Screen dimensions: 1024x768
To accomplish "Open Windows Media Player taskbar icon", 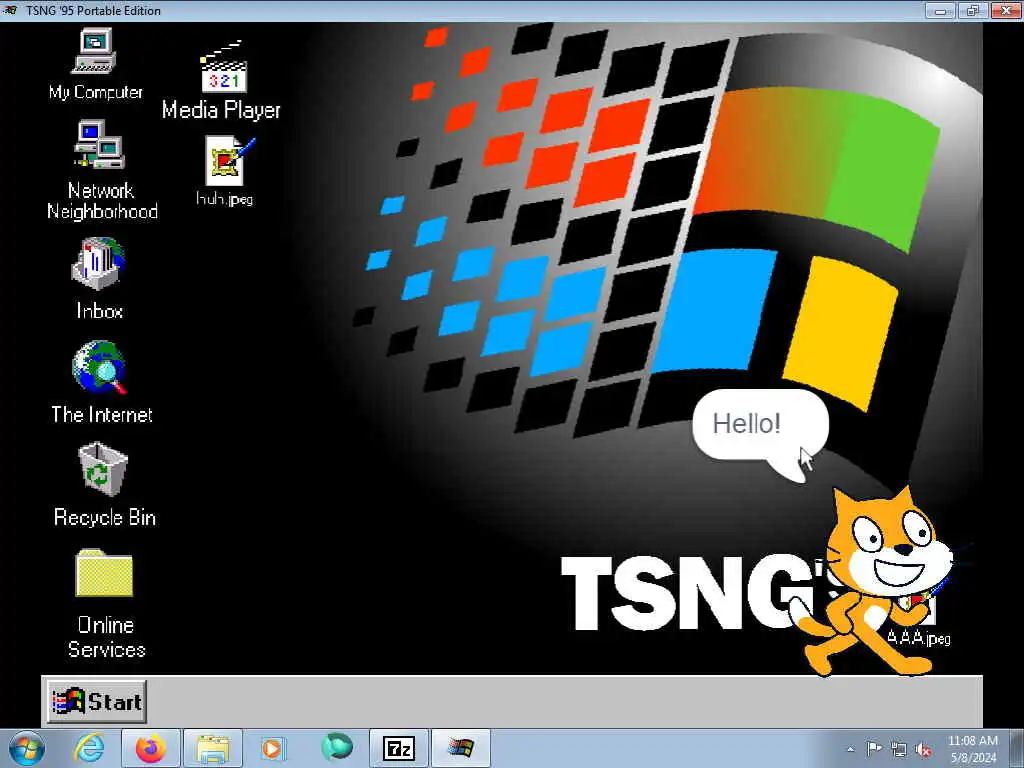I will 274,748.
